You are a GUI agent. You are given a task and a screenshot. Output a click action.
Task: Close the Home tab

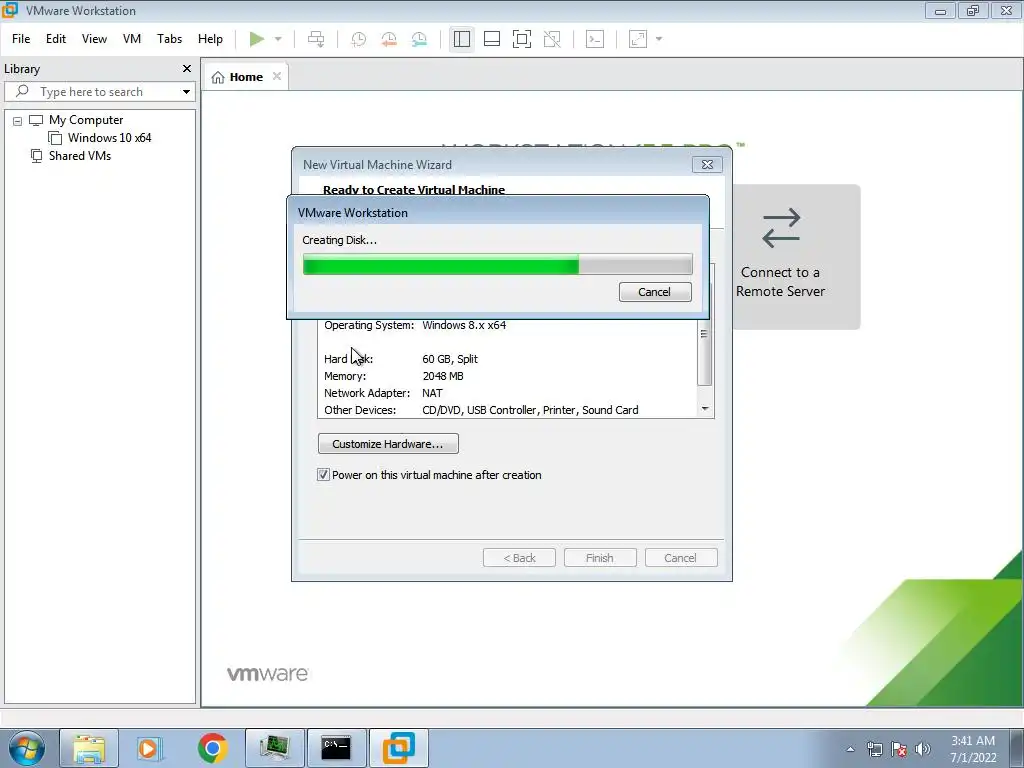tap(277, 76)
